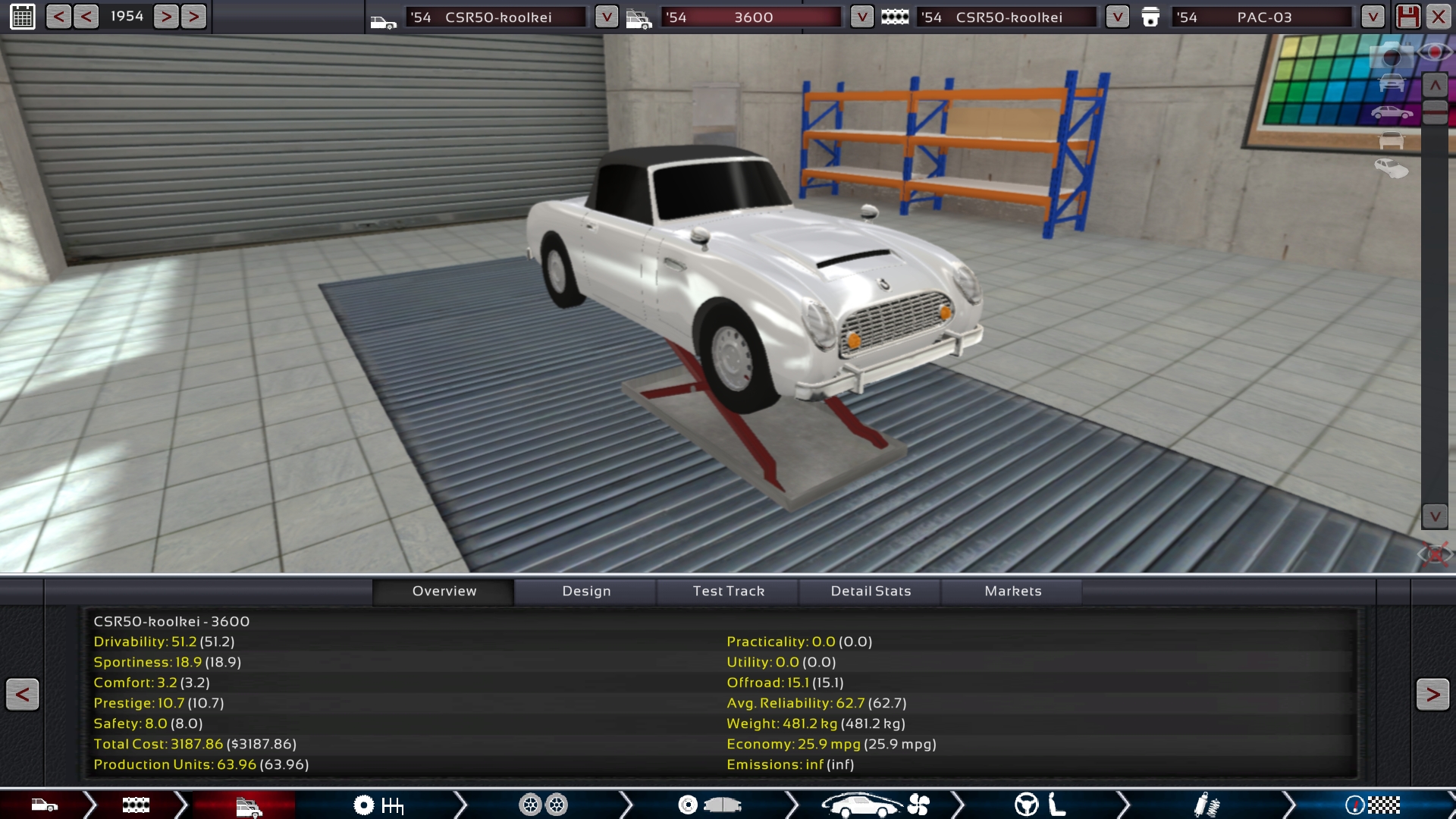The height and width of the screenshot is (819, 1456).
Task: Select the three-quarter perspective car view
Action: tap(1391, 168)
